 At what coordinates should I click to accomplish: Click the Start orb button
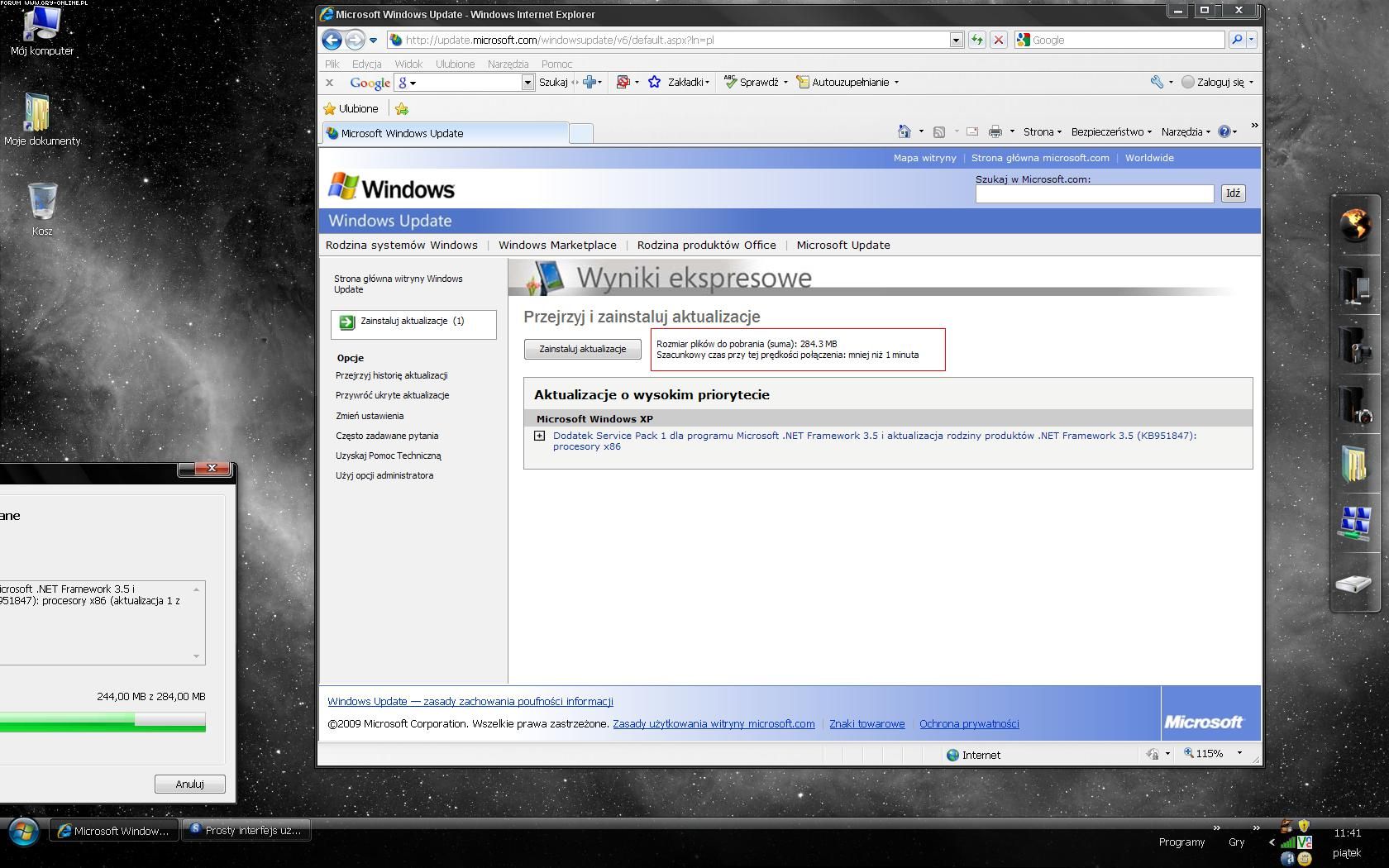coord(23,832)
